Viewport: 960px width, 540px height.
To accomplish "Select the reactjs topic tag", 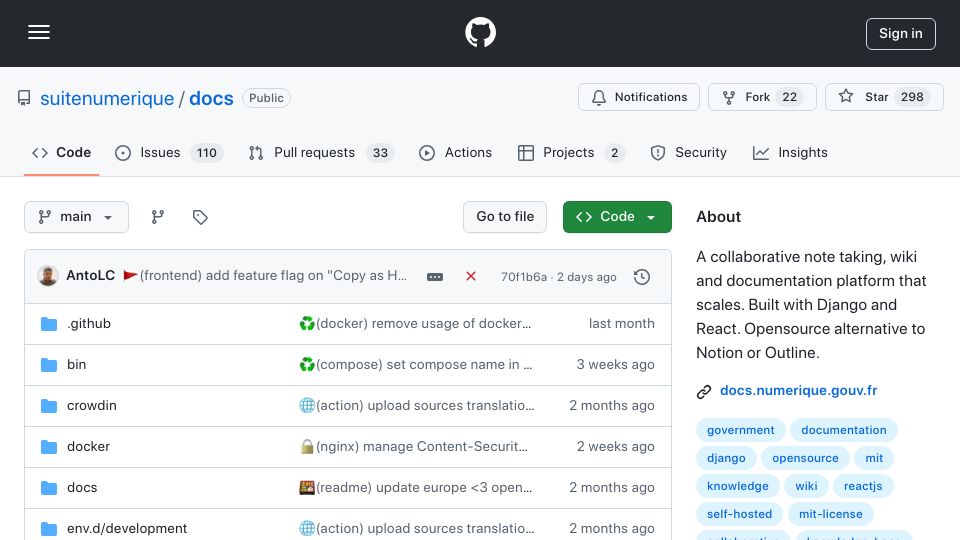I will click(863, 486).
